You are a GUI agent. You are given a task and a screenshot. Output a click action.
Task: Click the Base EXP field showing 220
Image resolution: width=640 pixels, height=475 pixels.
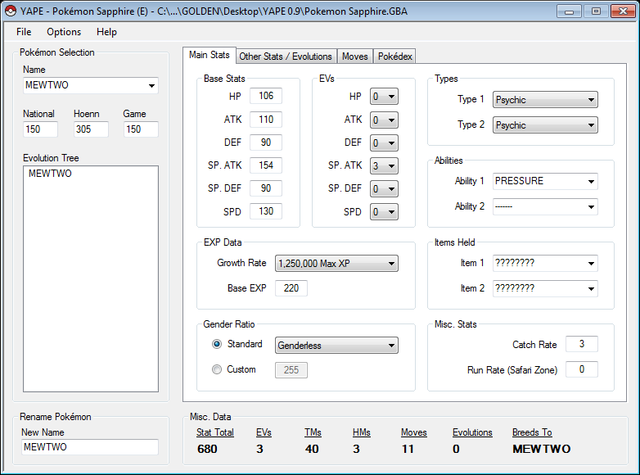point(291,288)
